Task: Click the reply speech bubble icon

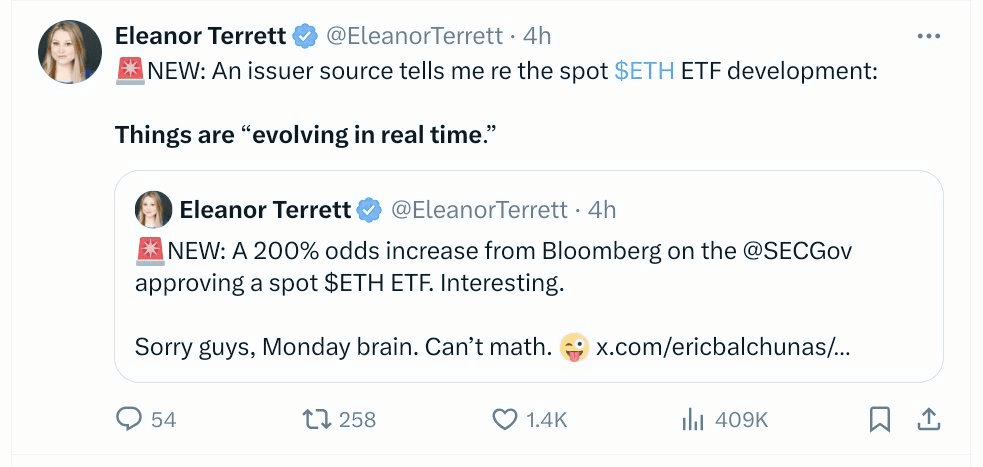Action: [129, 419]
